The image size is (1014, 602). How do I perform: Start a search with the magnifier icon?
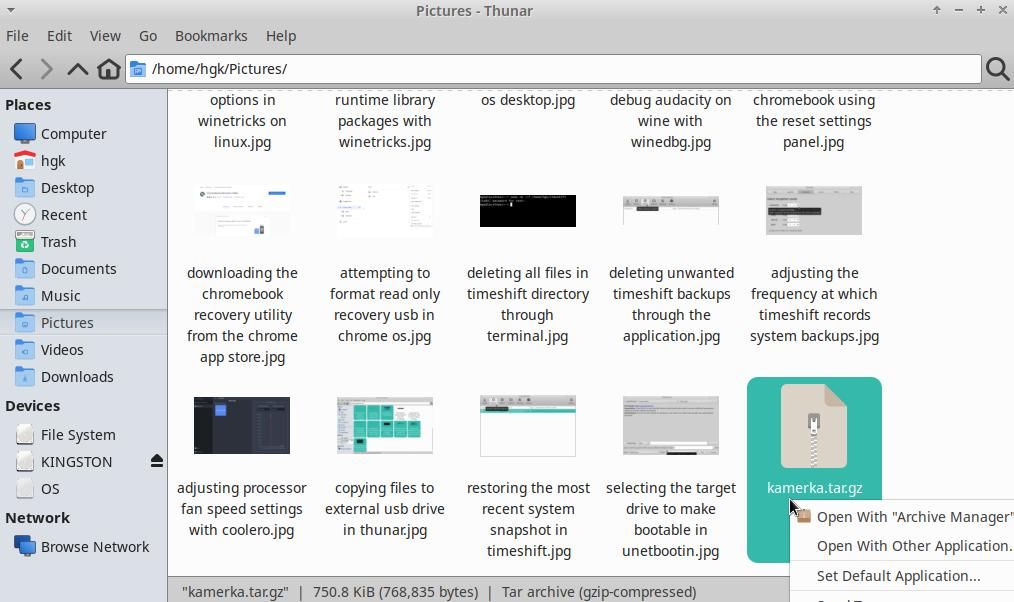[x=996, y=68]
